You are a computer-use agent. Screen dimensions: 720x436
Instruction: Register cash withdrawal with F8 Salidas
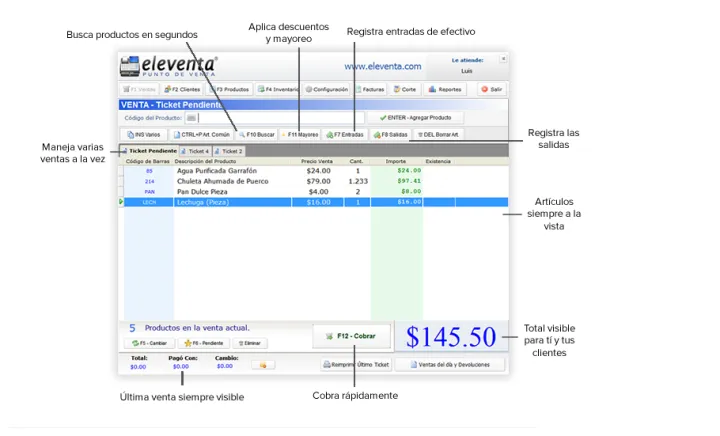(389, 134)
